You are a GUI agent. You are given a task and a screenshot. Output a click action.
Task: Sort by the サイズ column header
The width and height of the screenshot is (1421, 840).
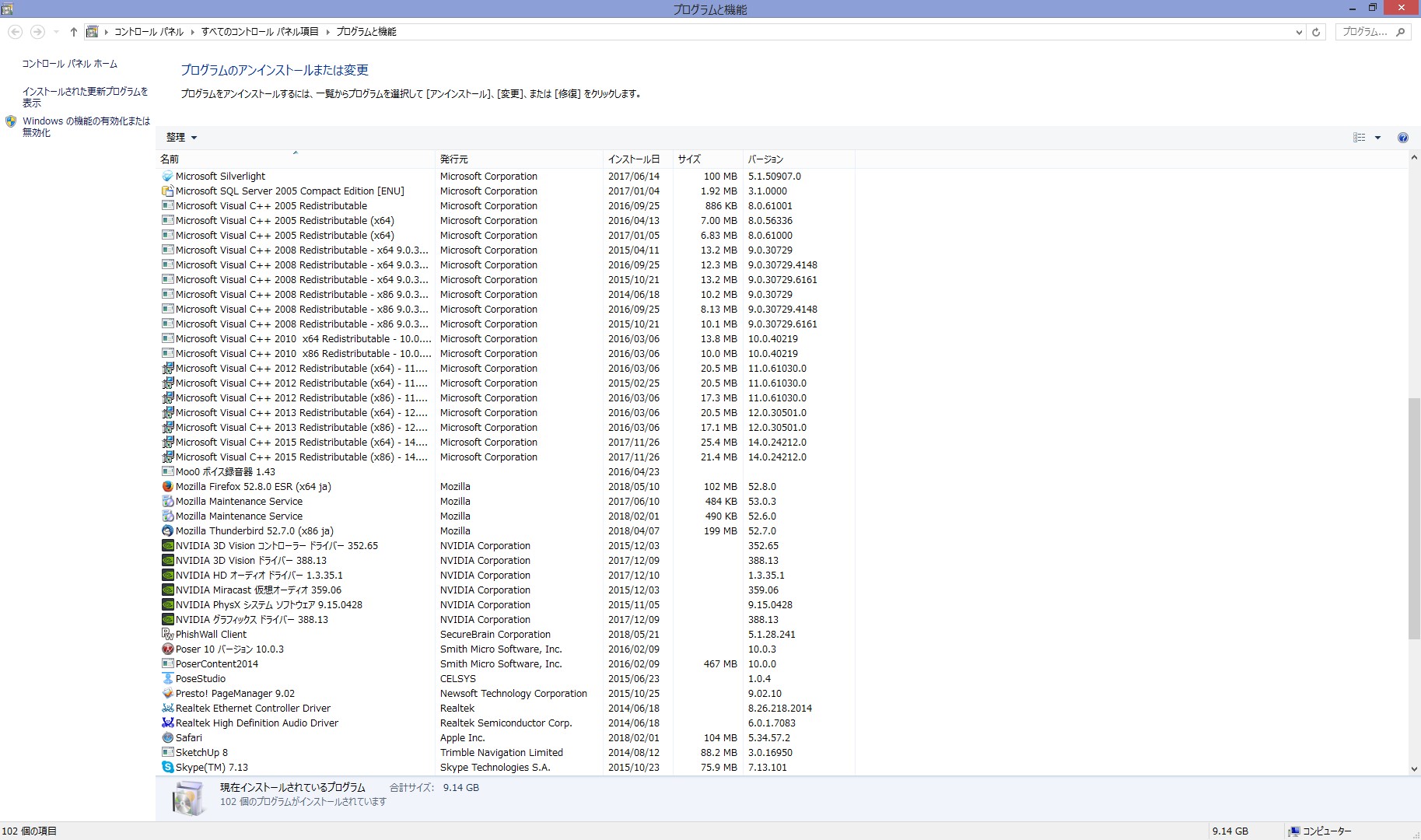click(708, 159)
